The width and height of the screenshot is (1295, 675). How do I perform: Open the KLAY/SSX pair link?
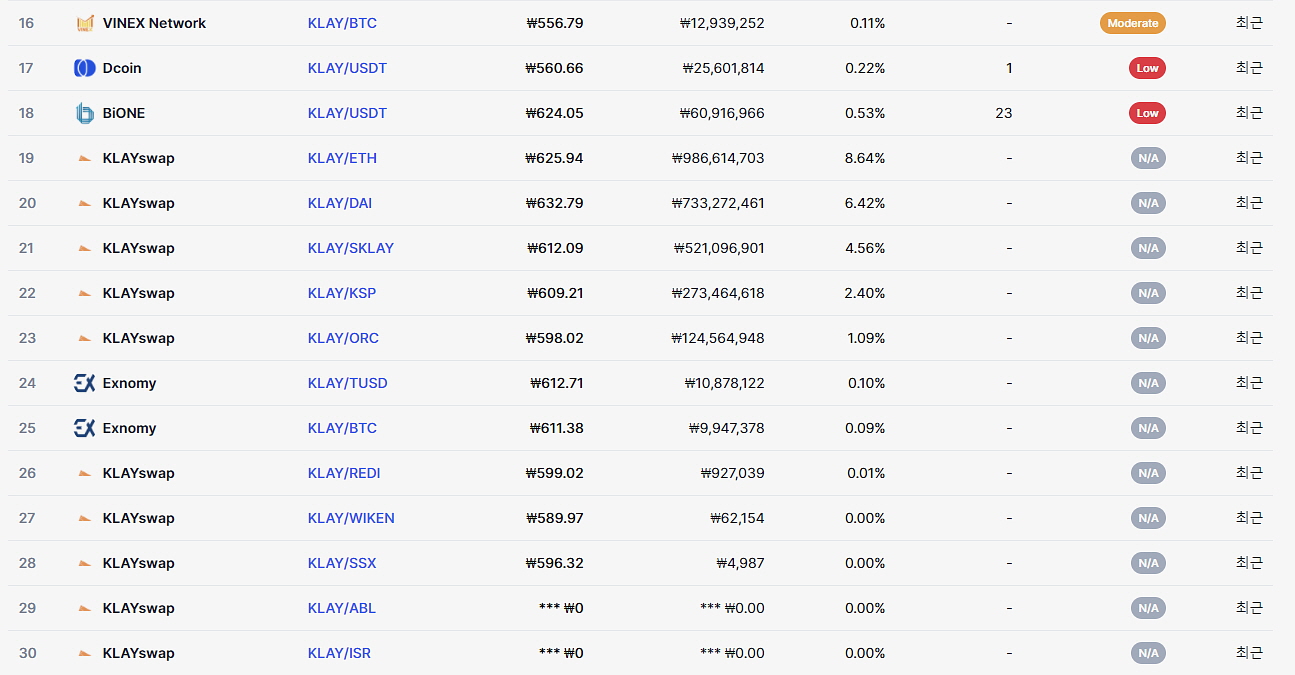[x=342, y=563]
